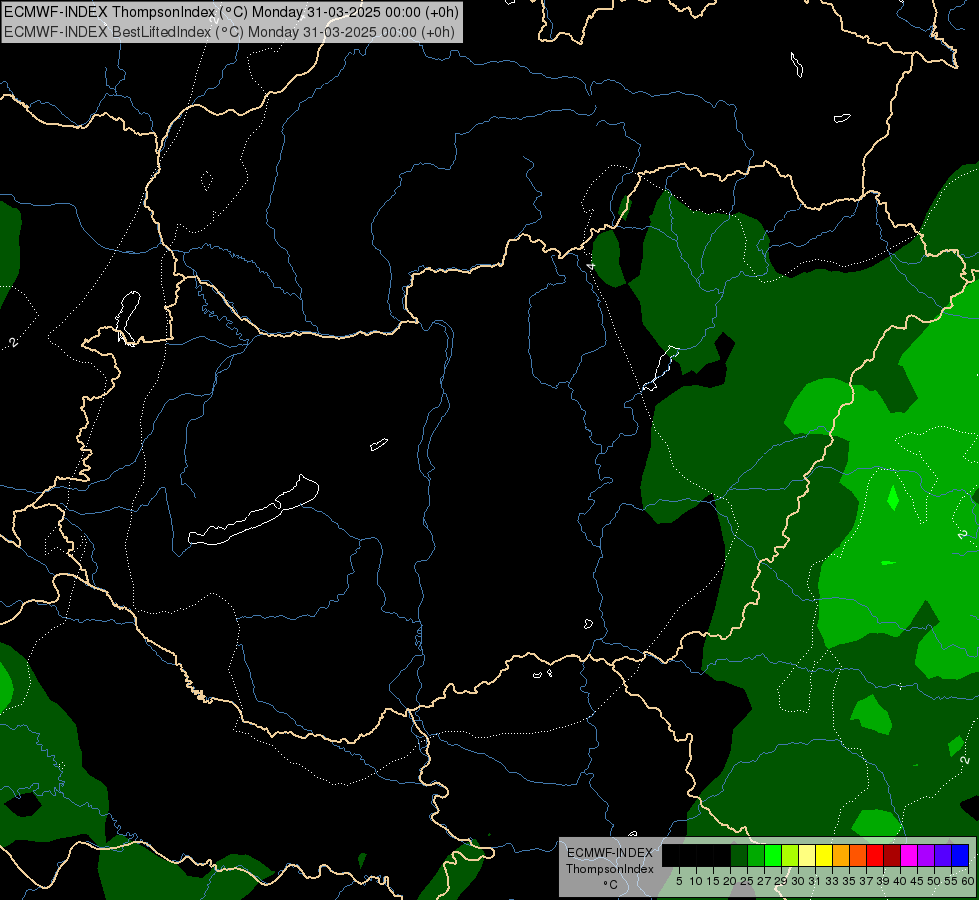Screen dimensions: 979x900
Task: Click the legend value label 25
Action: (x=747, y=881)
